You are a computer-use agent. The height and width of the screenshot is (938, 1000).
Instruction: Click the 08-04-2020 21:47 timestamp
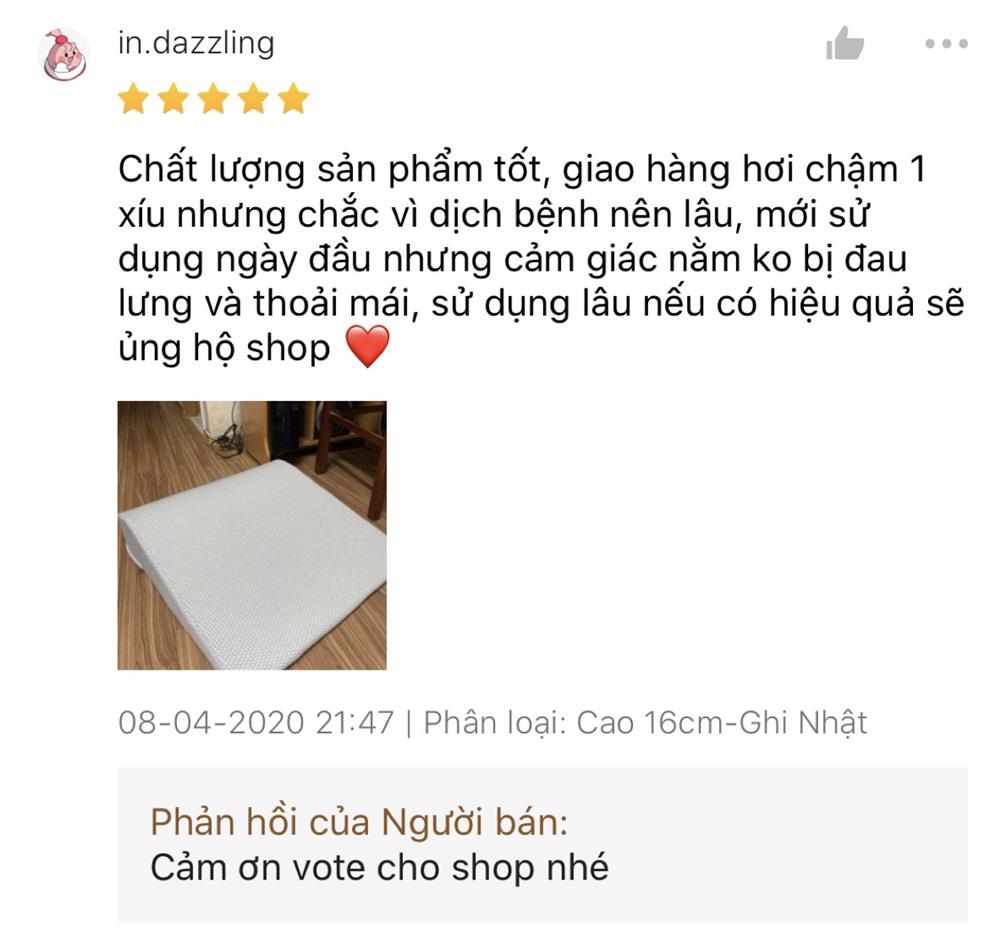point(256,722)
